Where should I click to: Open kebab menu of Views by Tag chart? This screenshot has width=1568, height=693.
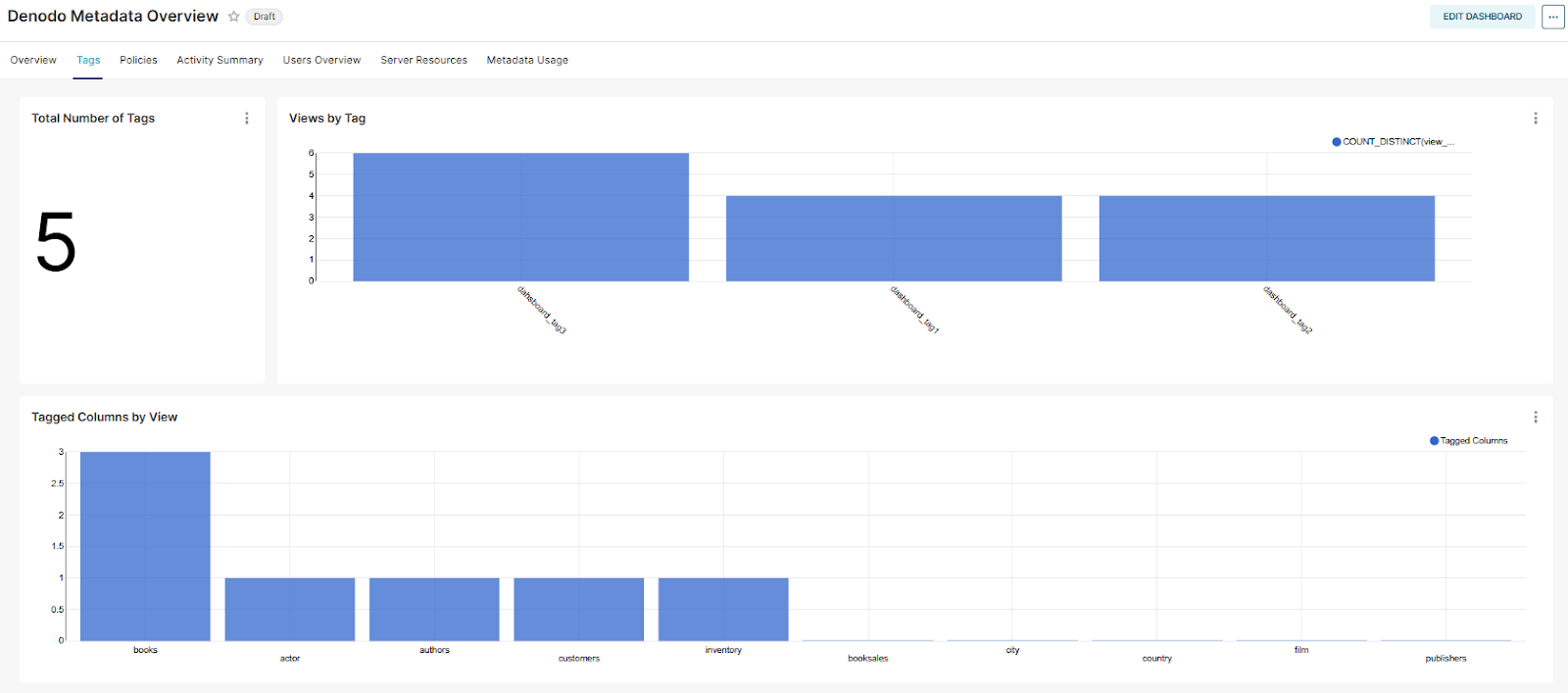click(1535, 119)
